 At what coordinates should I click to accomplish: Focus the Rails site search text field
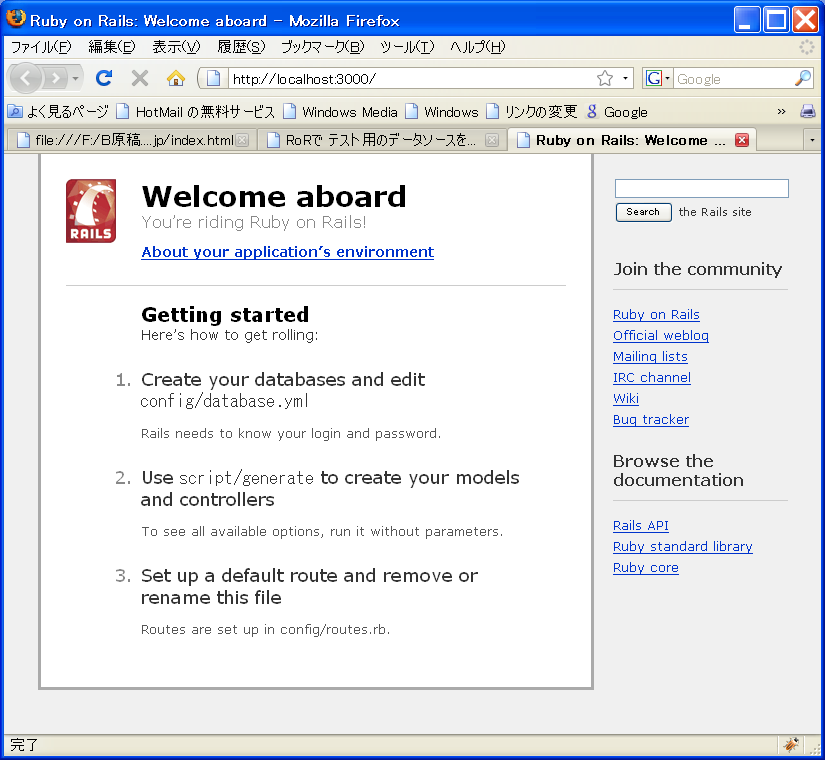coord(702,188)
